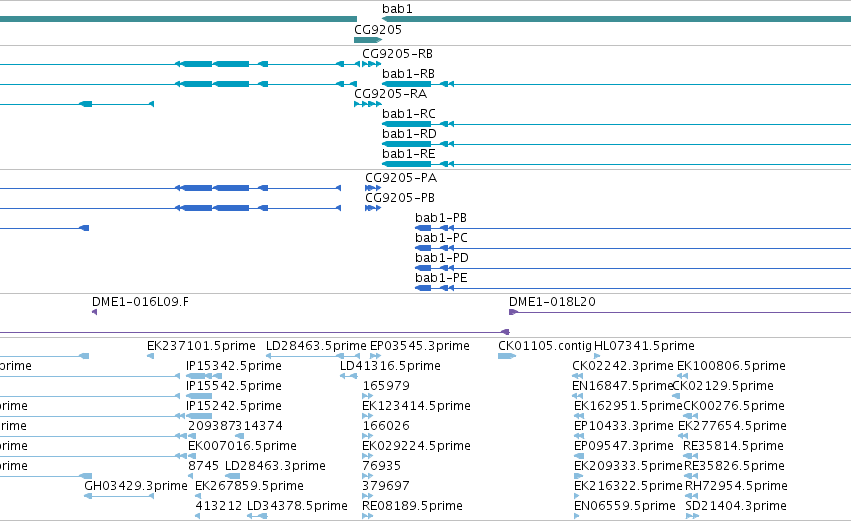Viewport: 851px width, 521px height.
Task: Select the feature labeled 166026
Action: point(386,427)
